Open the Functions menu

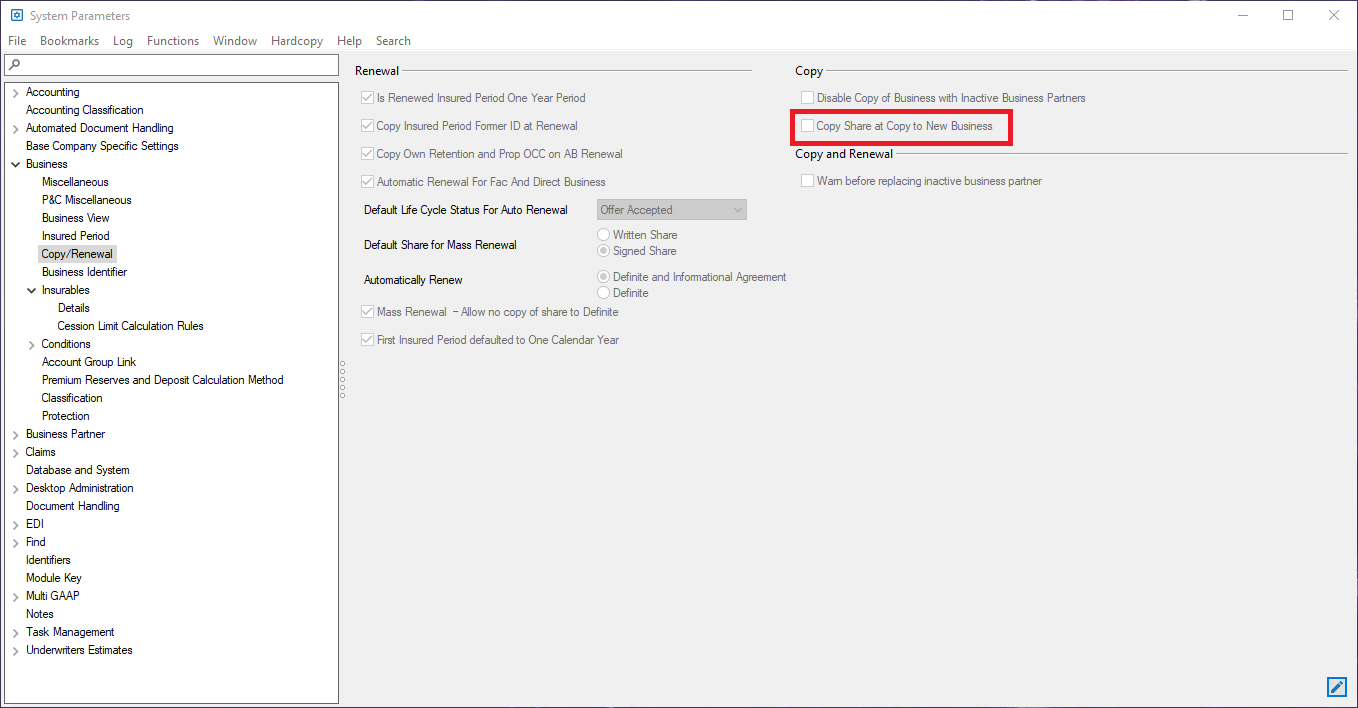point(173,41)
